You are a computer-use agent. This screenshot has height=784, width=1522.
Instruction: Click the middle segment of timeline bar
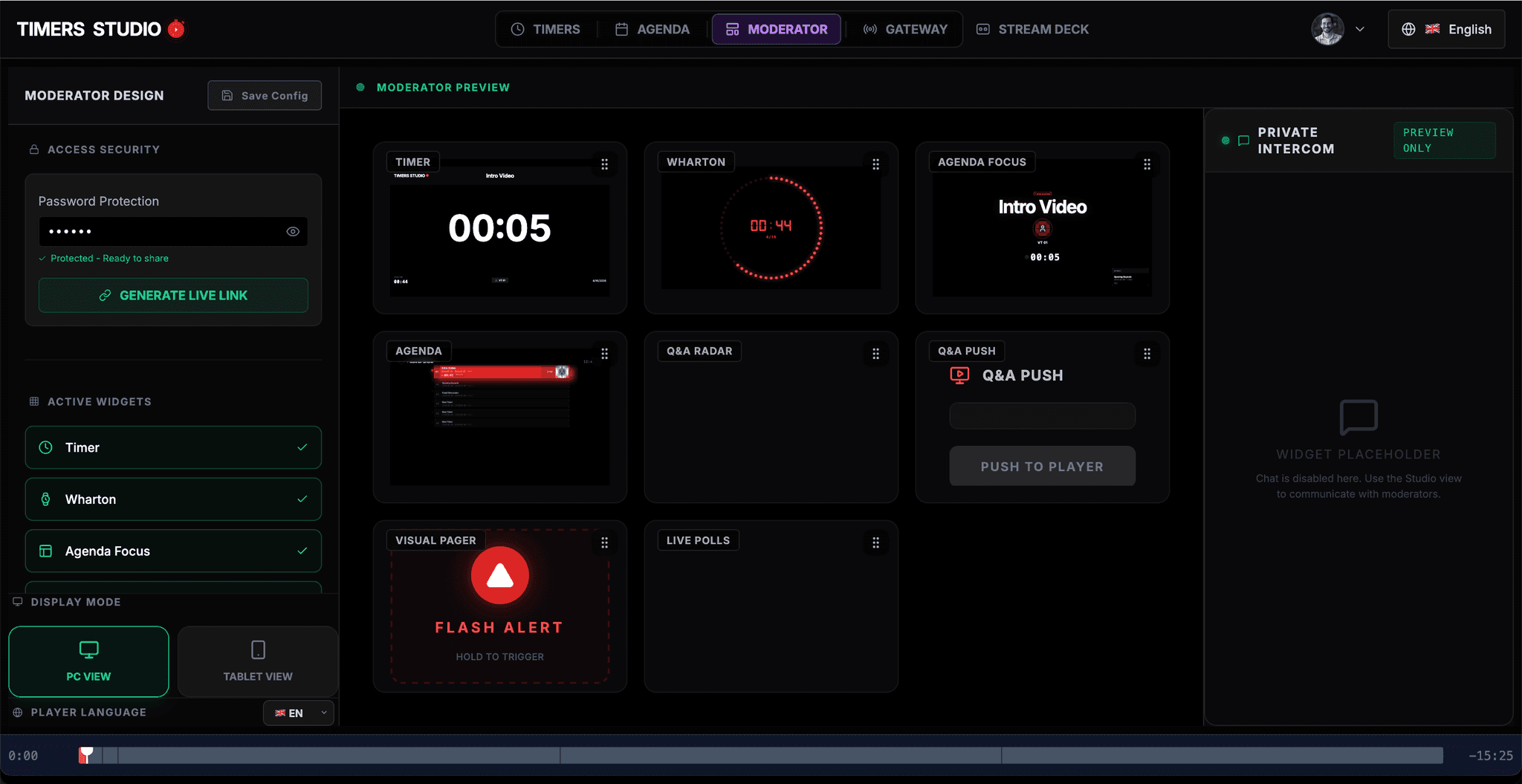tap(780, 756)
